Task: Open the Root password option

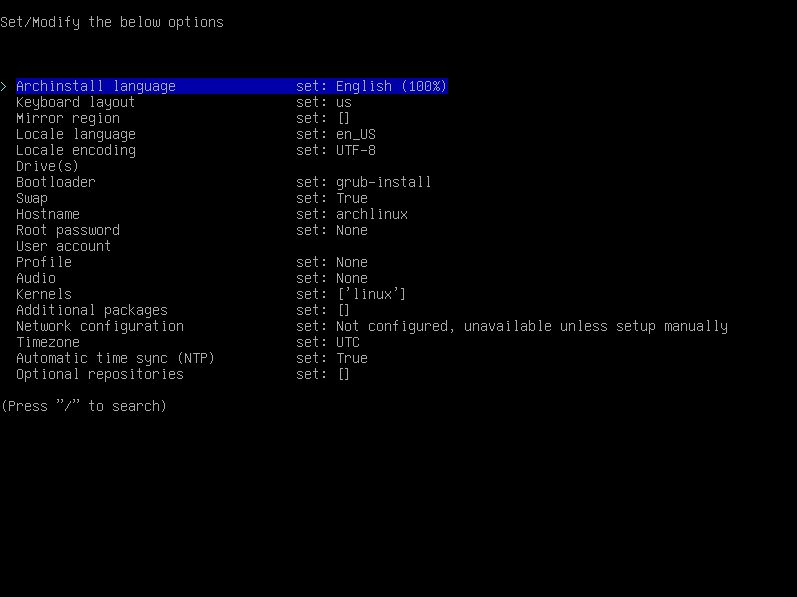Action: click(x=192, y=230)
